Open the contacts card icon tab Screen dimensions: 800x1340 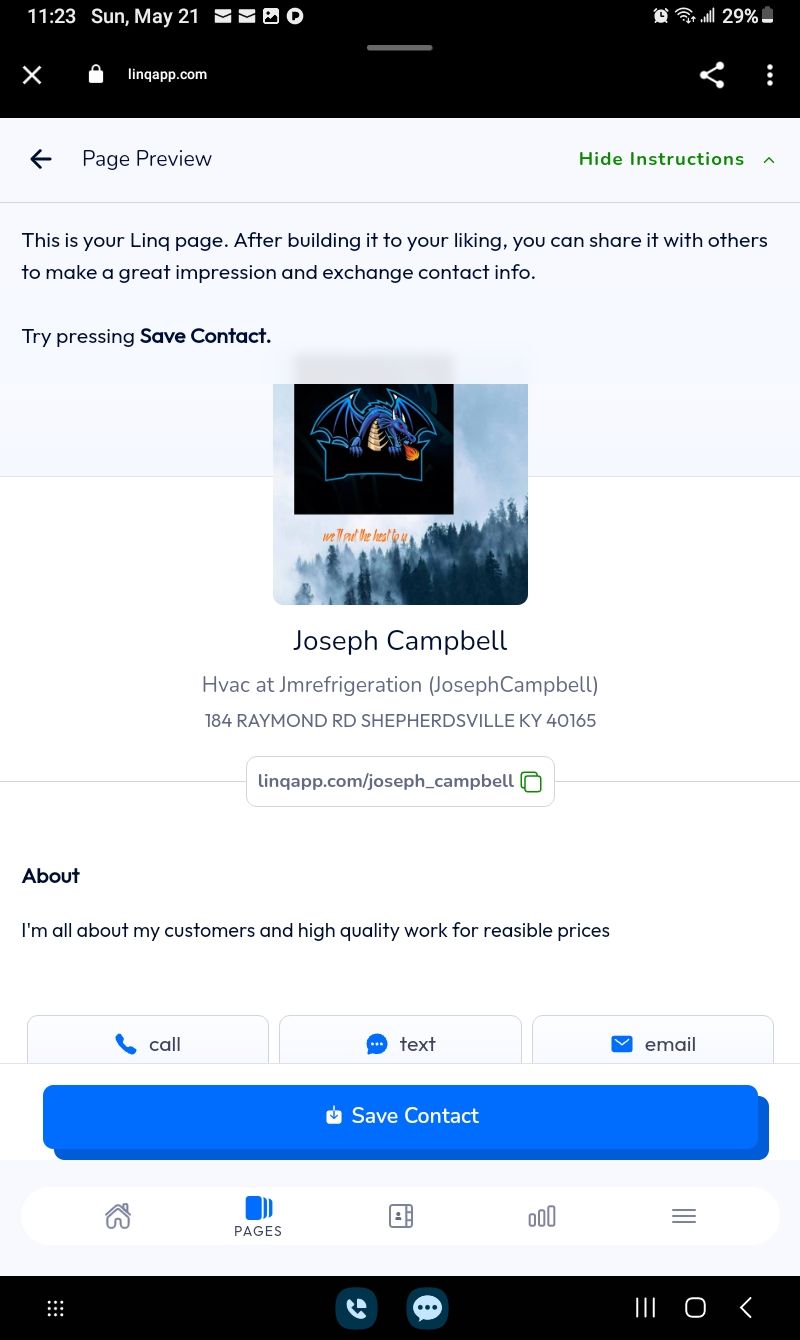(401, 1216)
